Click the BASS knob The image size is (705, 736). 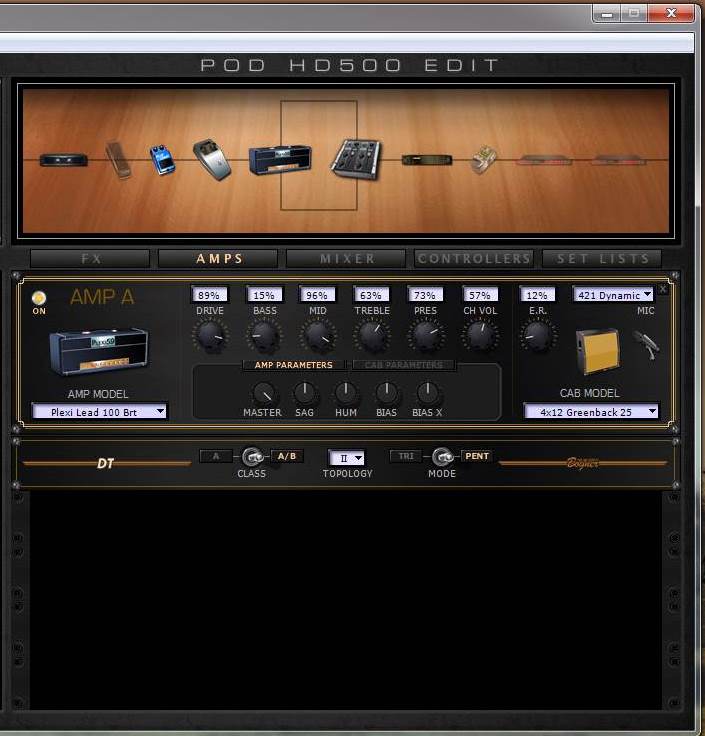coord(264,336)
